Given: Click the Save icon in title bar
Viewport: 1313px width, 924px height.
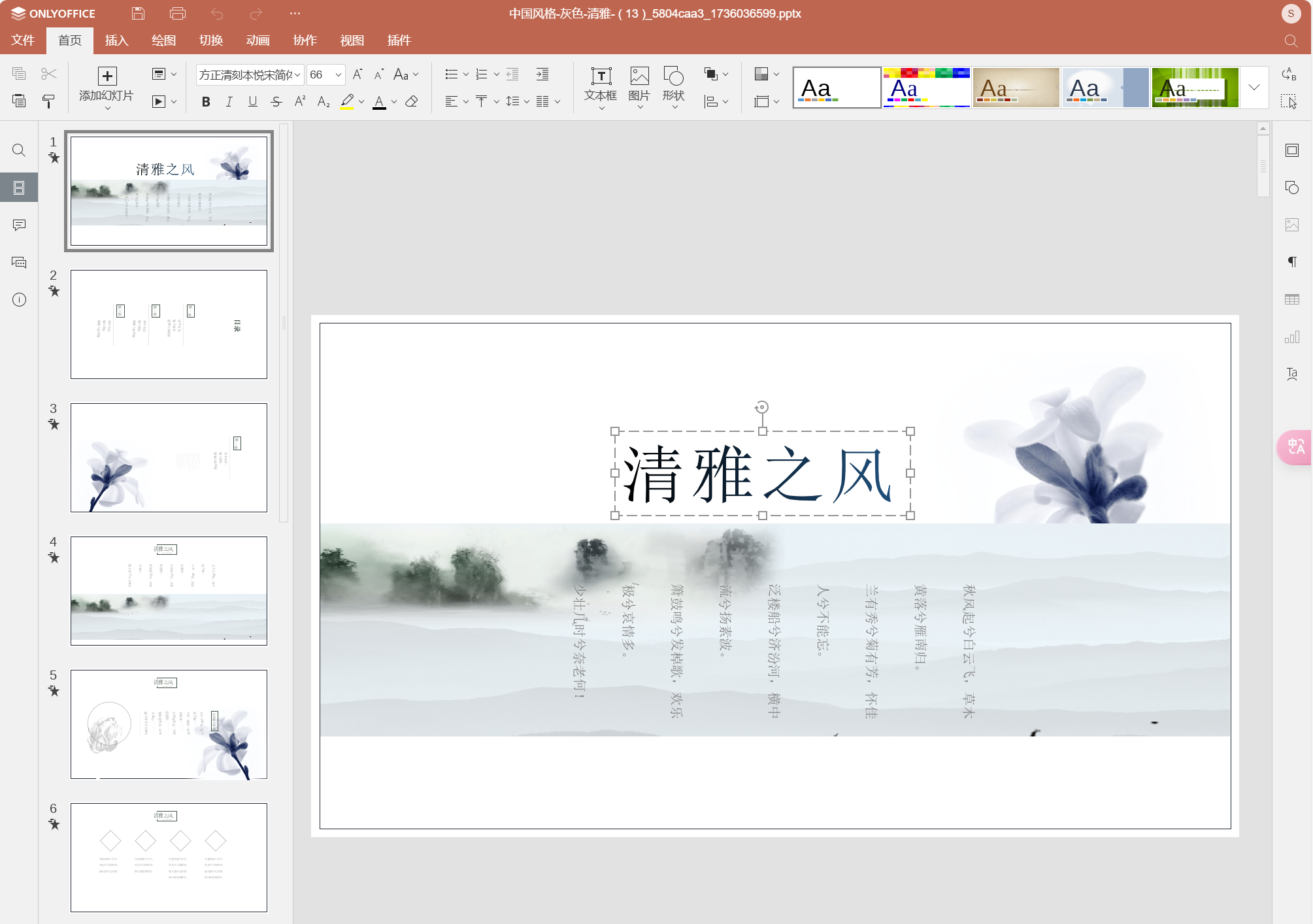Looking at the screenshot, I should pos(138,13).
